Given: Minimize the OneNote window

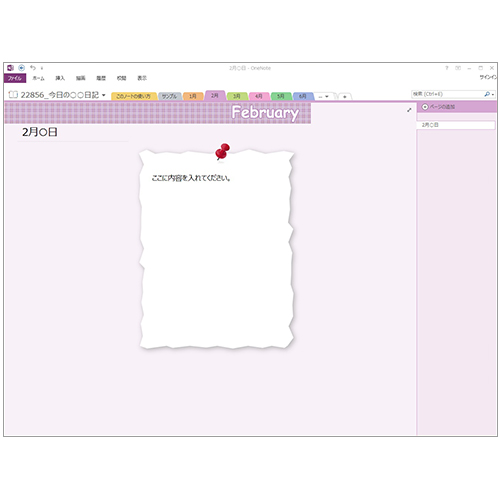Looking at the screenshot, I should point(469,68).
